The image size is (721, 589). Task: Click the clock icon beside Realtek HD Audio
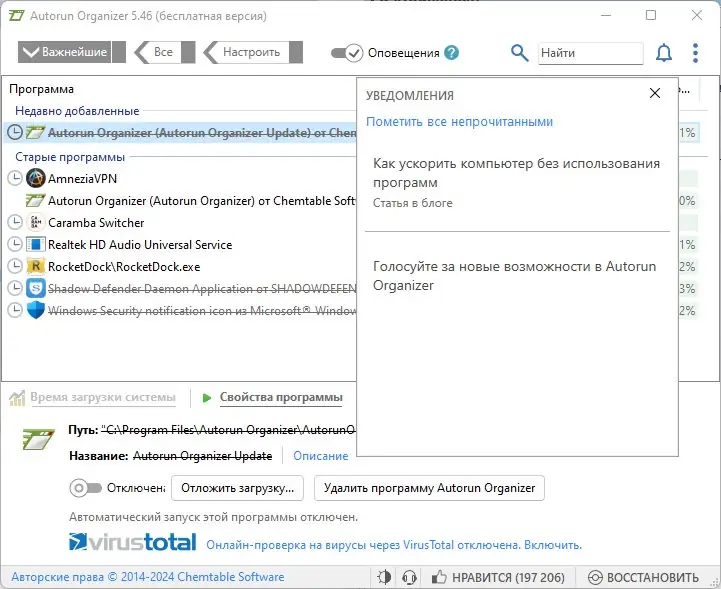click(15, 245)
